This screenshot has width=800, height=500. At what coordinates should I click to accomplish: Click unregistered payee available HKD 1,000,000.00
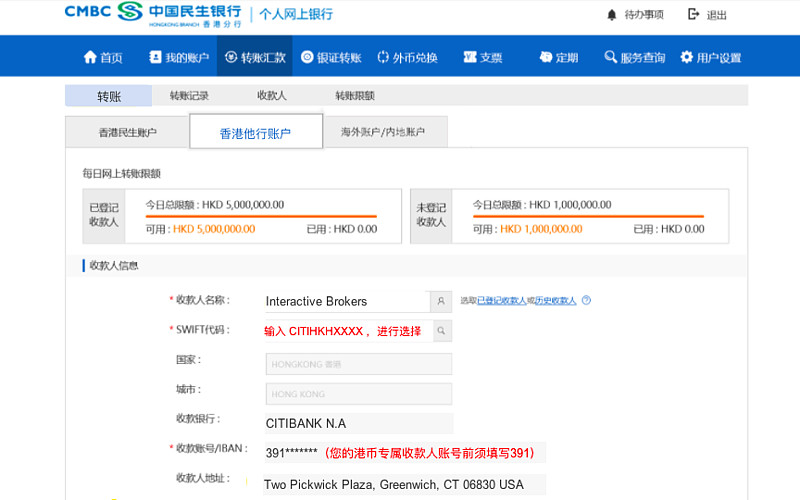pos(541,229)
